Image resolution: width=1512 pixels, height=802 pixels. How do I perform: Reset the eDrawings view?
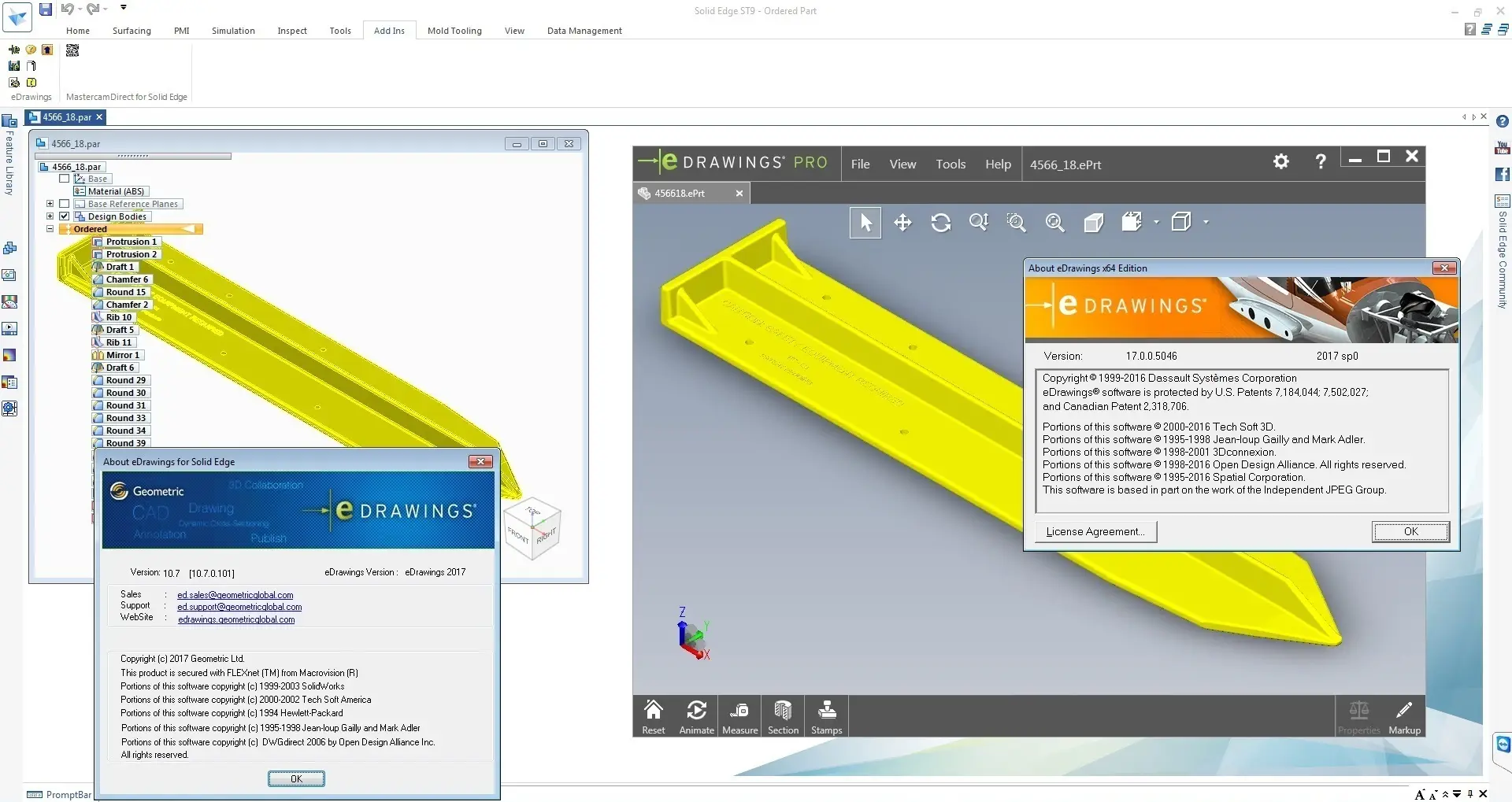(x=654, y=716)
